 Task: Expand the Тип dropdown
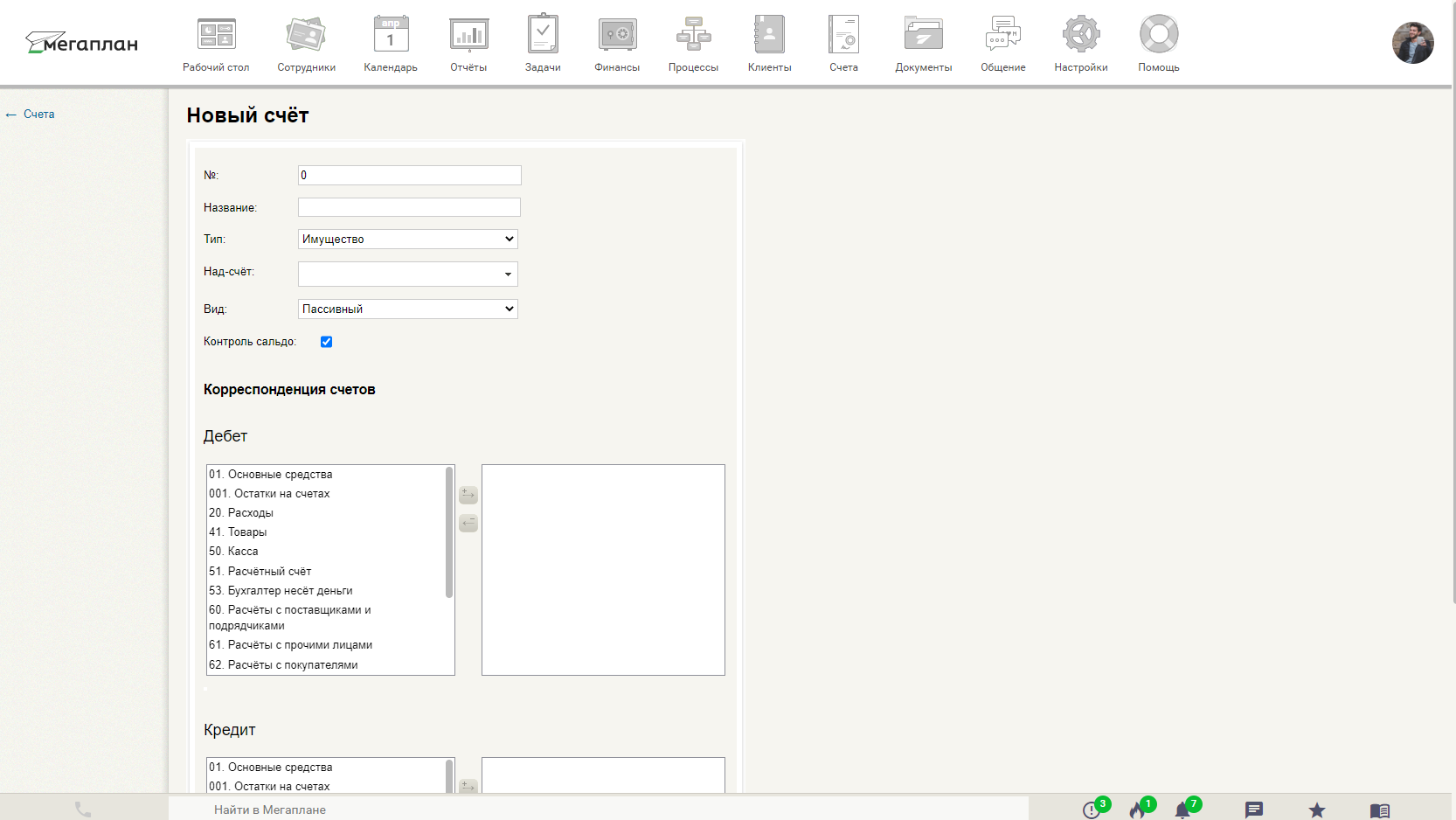[407, 240]
